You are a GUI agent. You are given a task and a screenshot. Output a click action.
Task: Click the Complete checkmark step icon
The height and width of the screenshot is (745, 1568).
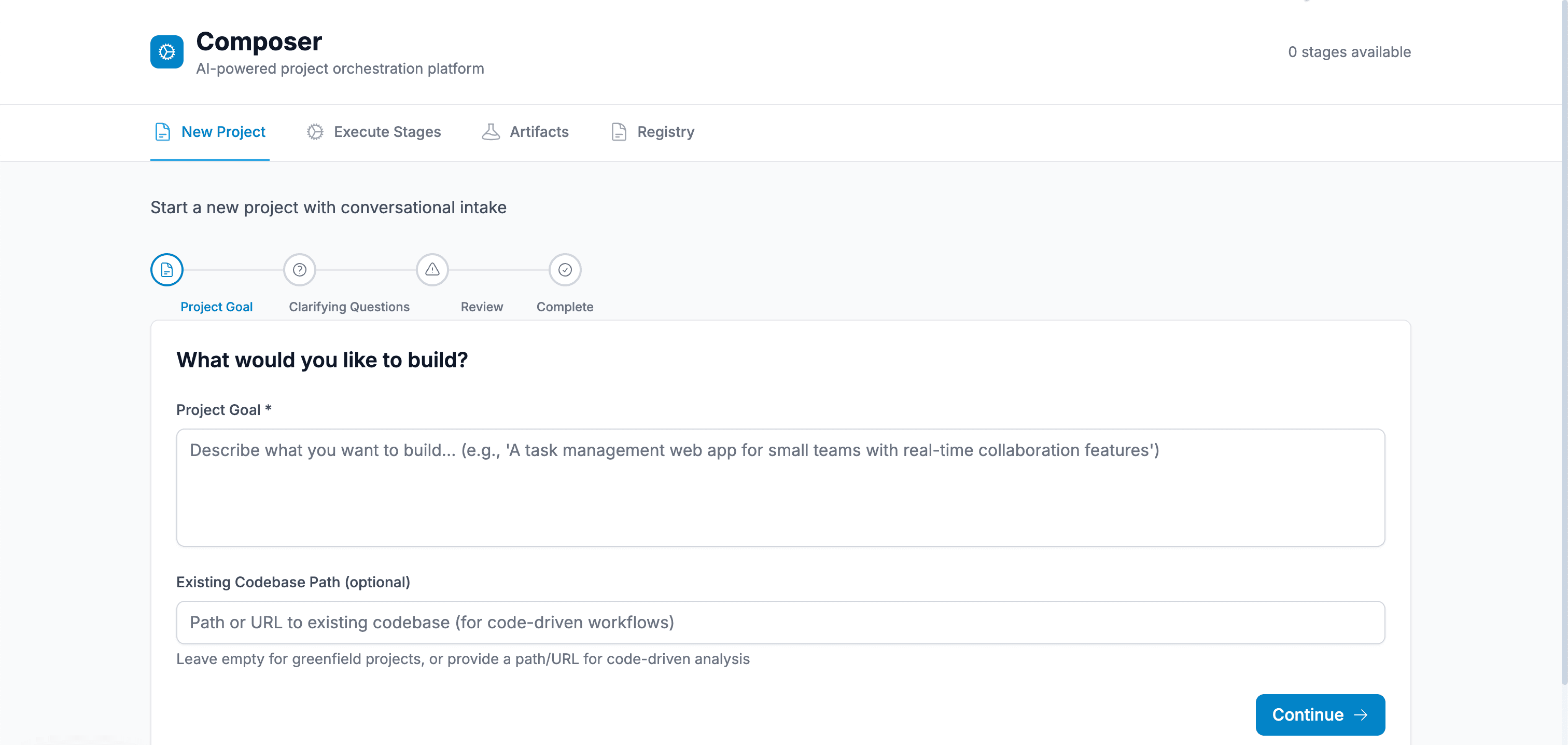[x=564, y=269]
